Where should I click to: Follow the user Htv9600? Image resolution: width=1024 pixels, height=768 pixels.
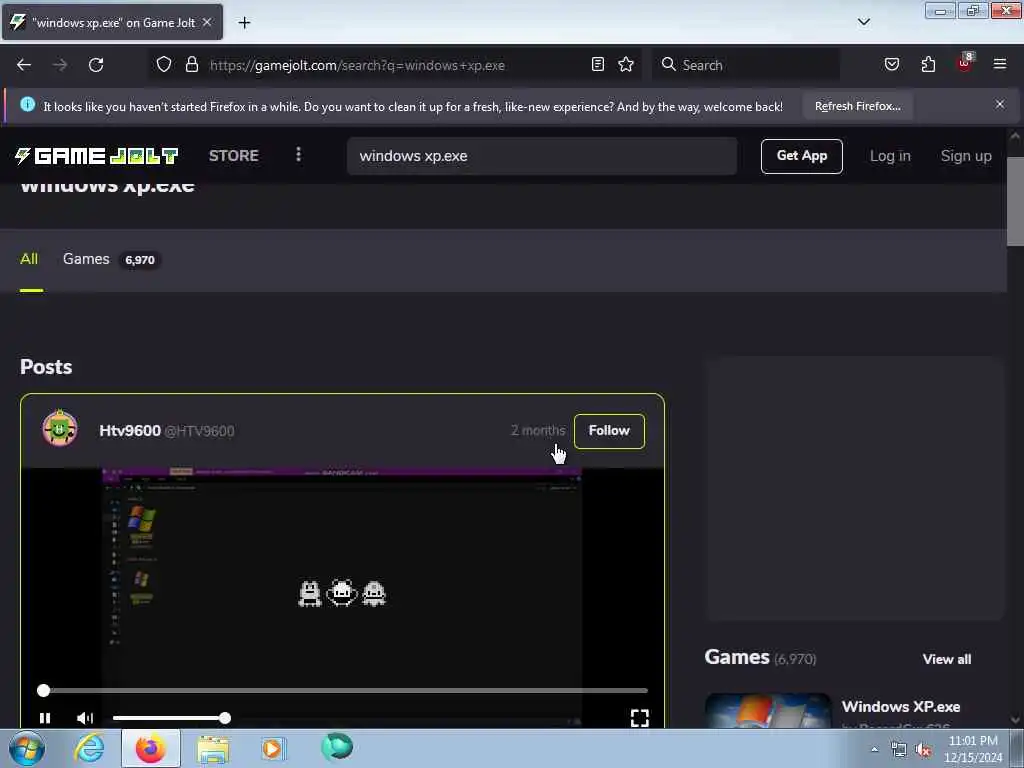tap(609, 431)
